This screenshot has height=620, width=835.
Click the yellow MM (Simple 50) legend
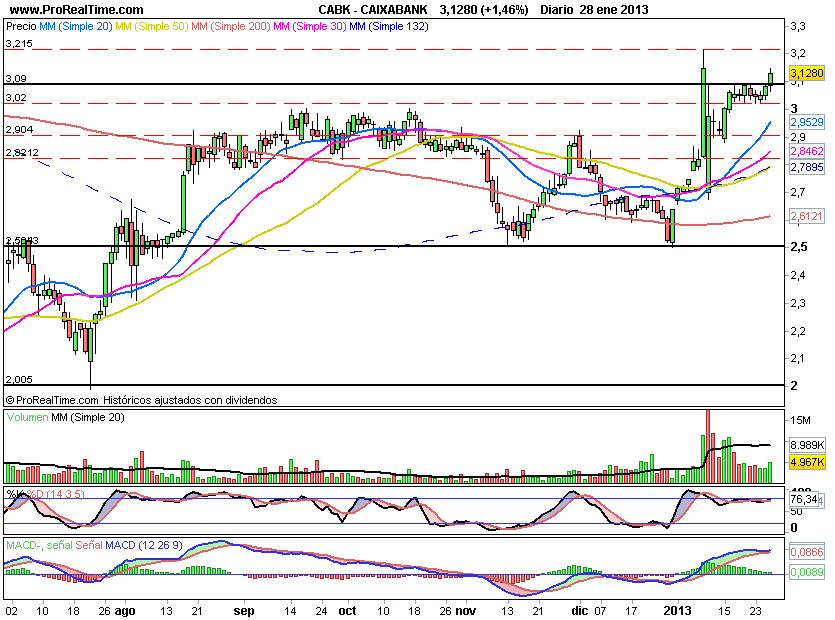click(152, 26)
